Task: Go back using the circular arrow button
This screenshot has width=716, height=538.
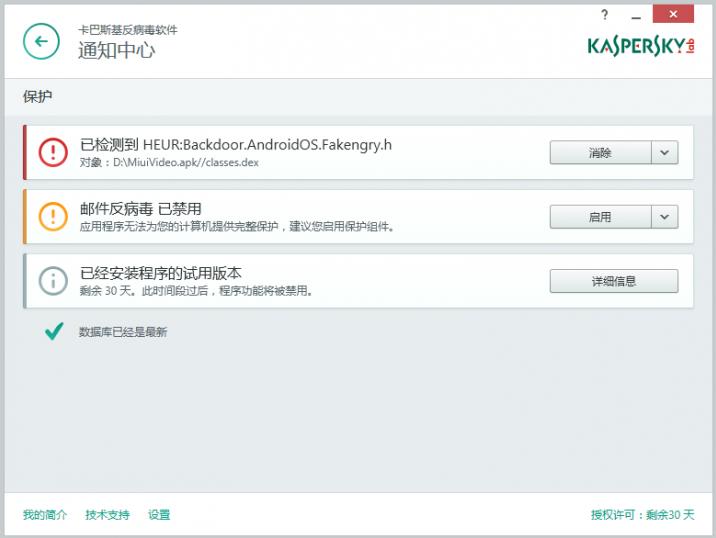Action: click(x=41, y=42)
